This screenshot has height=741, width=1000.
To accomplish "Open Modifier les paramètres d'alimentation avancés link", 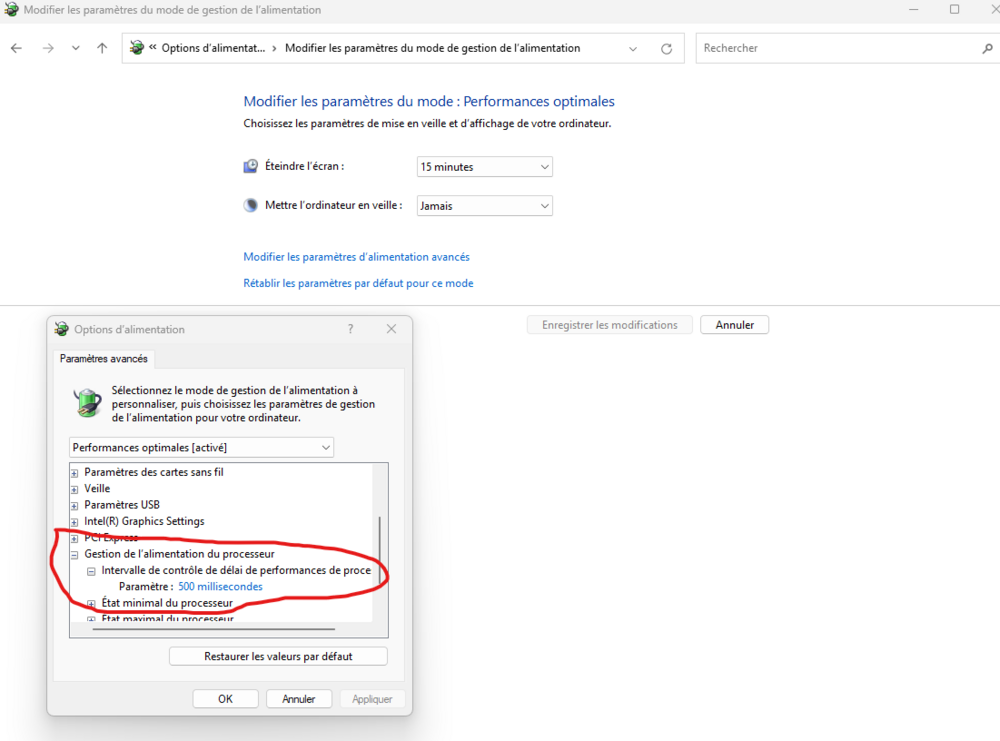I will [357, 257].
